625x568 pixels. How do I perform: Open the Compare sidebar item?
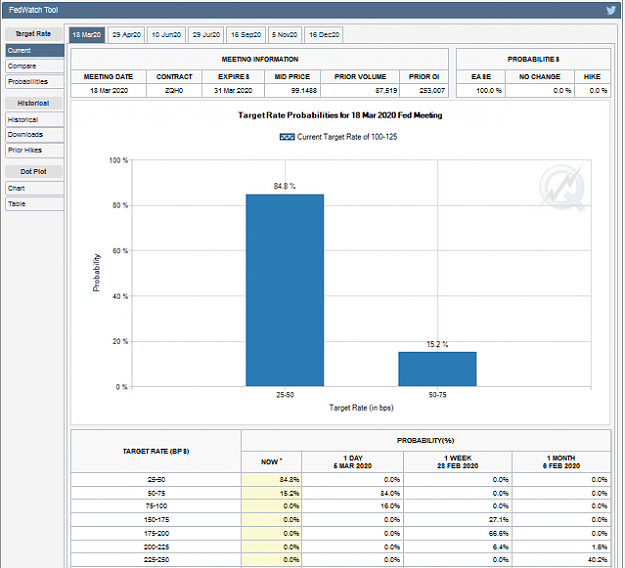coord(35,66)
